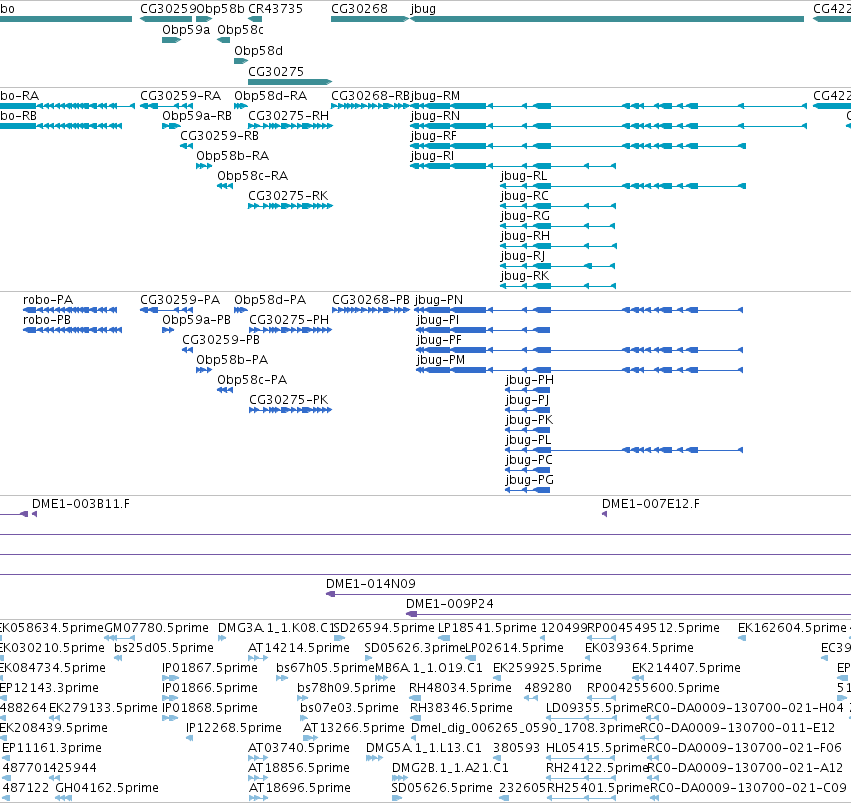The height and width of the screenshot is (803, 851).
Task: Select the DME1-003B11.F clone label
Action: coord(81,504)
